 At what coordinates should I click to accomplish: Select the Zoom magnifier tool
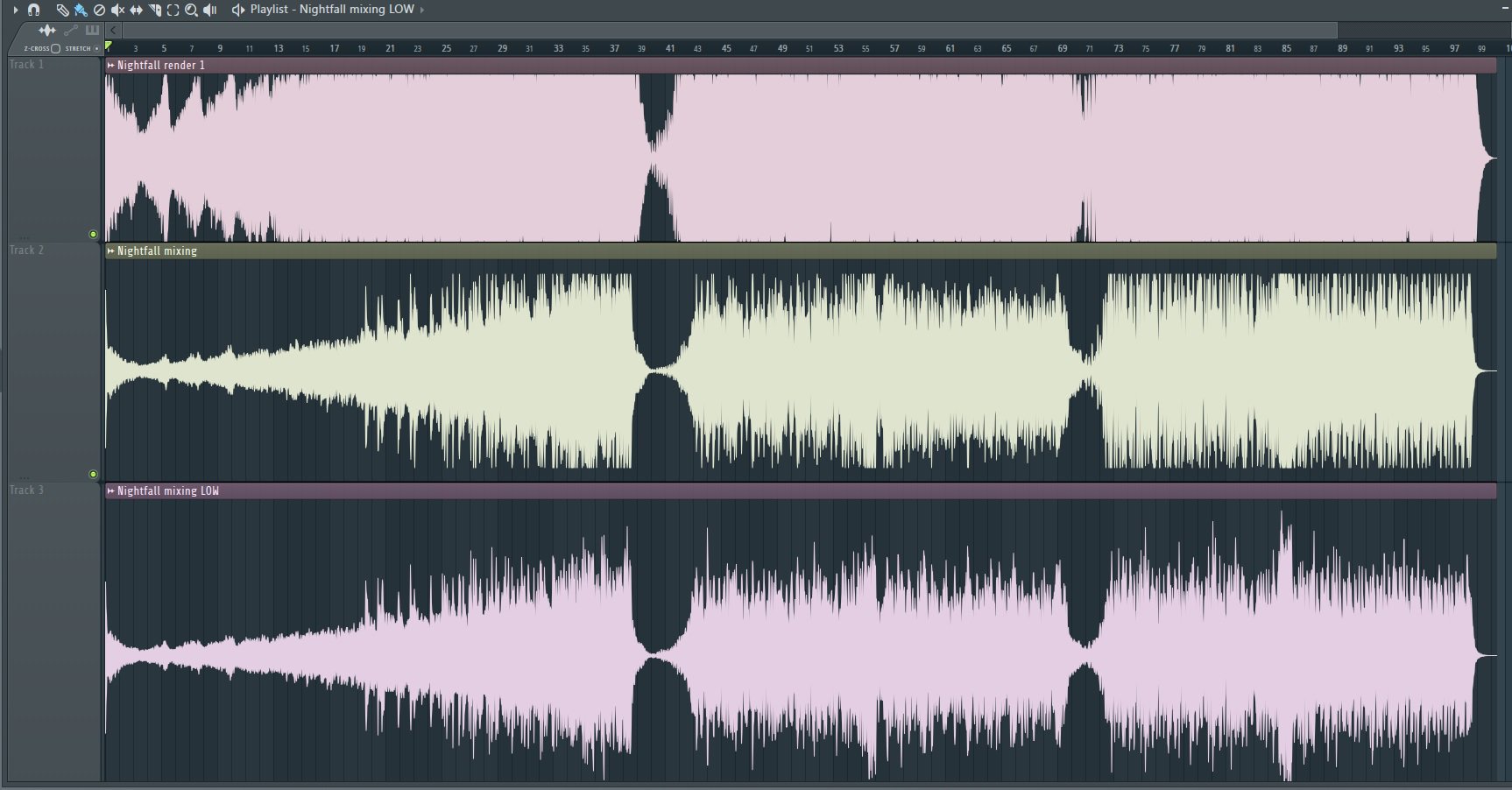pos(191,11)
